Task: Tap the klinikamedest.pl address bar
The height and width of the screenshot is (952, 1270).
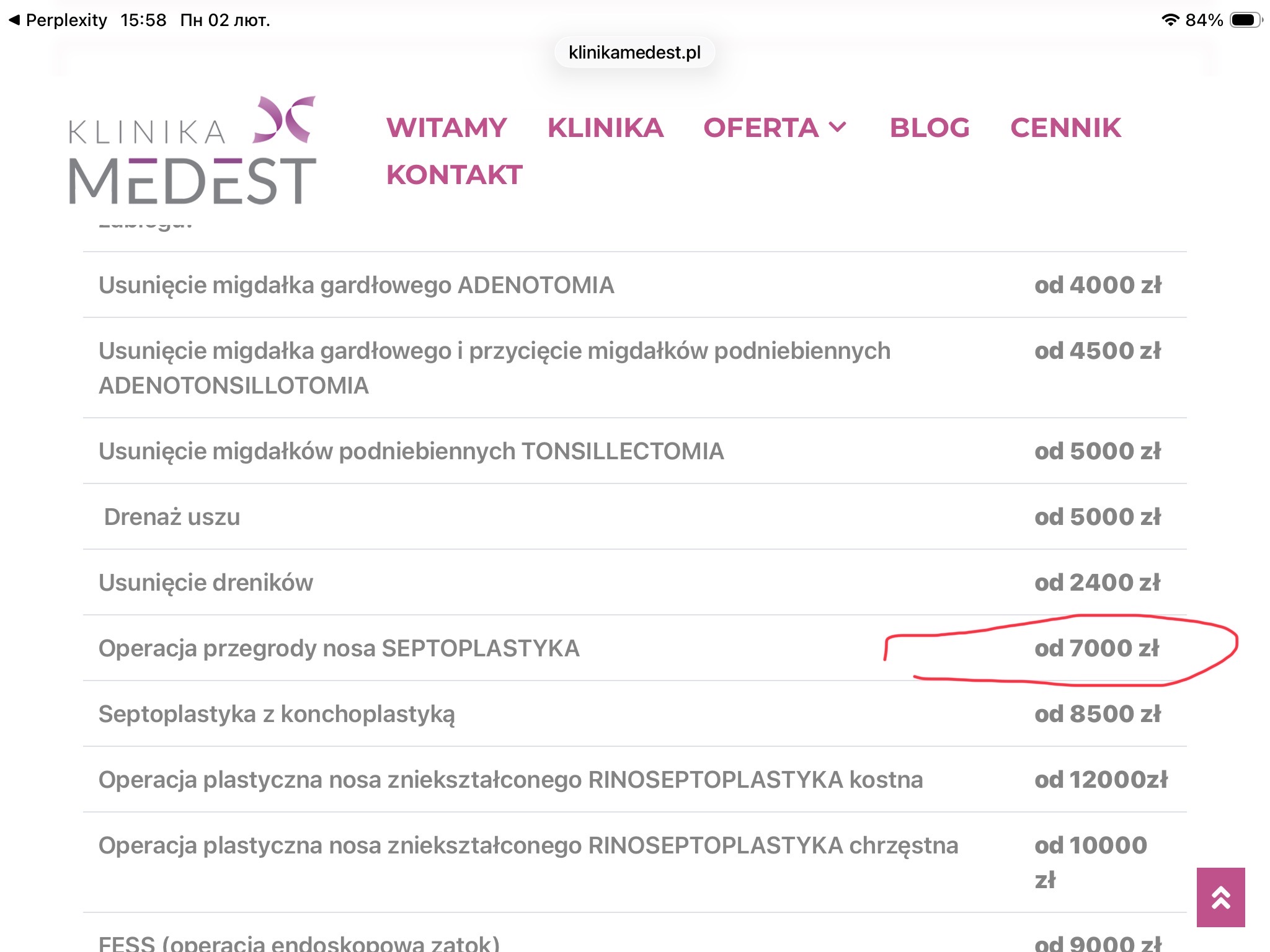Action: (x=634, y=53)
